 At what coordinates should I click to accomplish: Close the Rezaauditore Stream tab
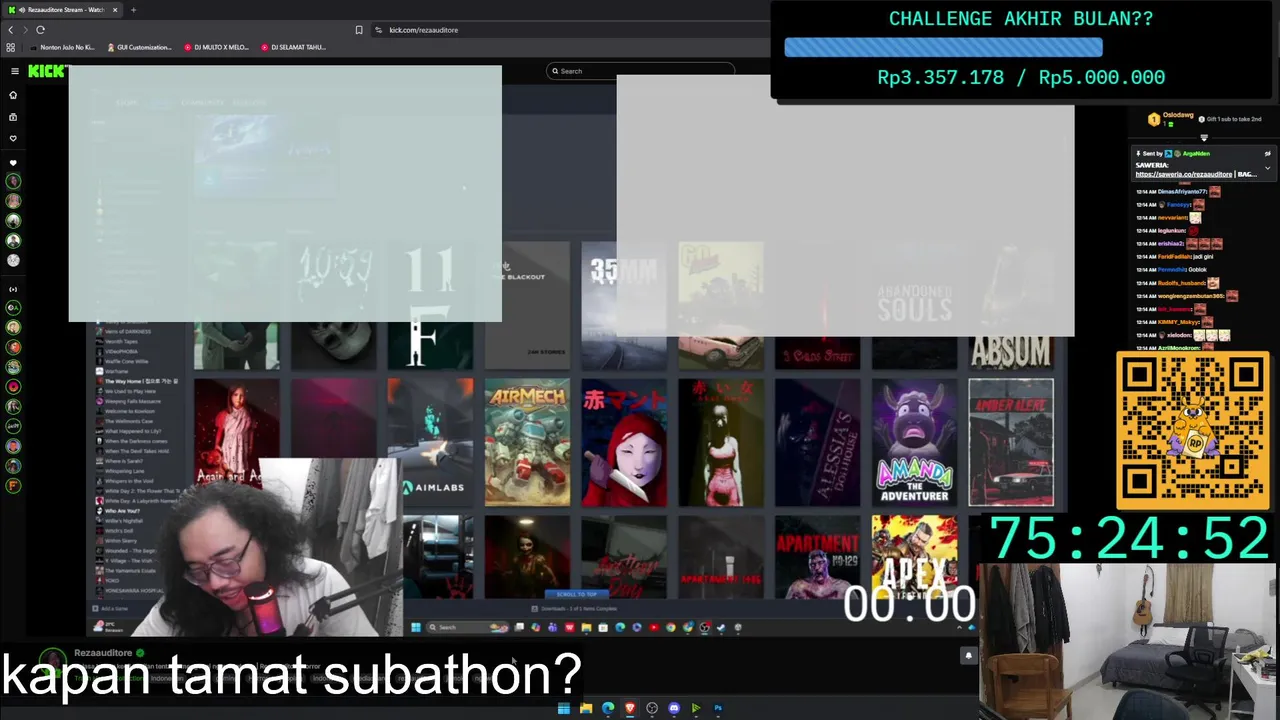pyautogui.click(x=115, y=10)
